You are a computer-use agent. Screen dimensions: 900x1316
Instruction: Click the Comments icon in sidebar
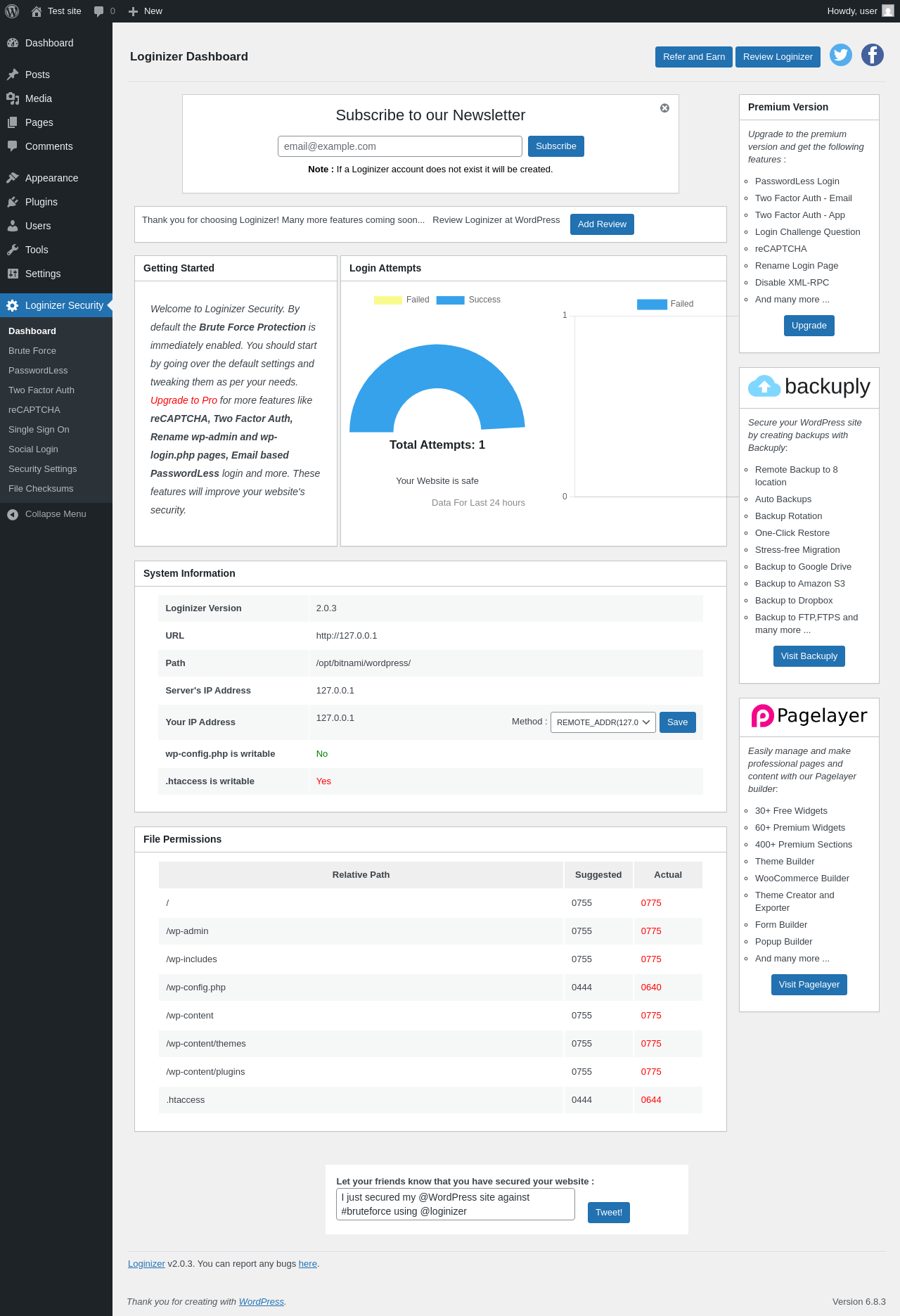13,146
